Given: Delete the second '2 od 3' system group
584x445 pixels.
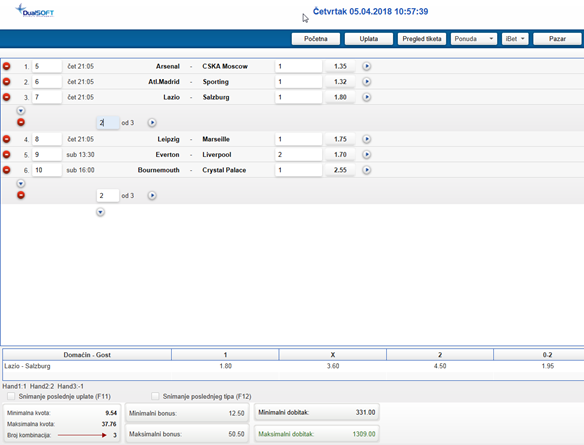Looking at the screenshot, I should 21,195.
